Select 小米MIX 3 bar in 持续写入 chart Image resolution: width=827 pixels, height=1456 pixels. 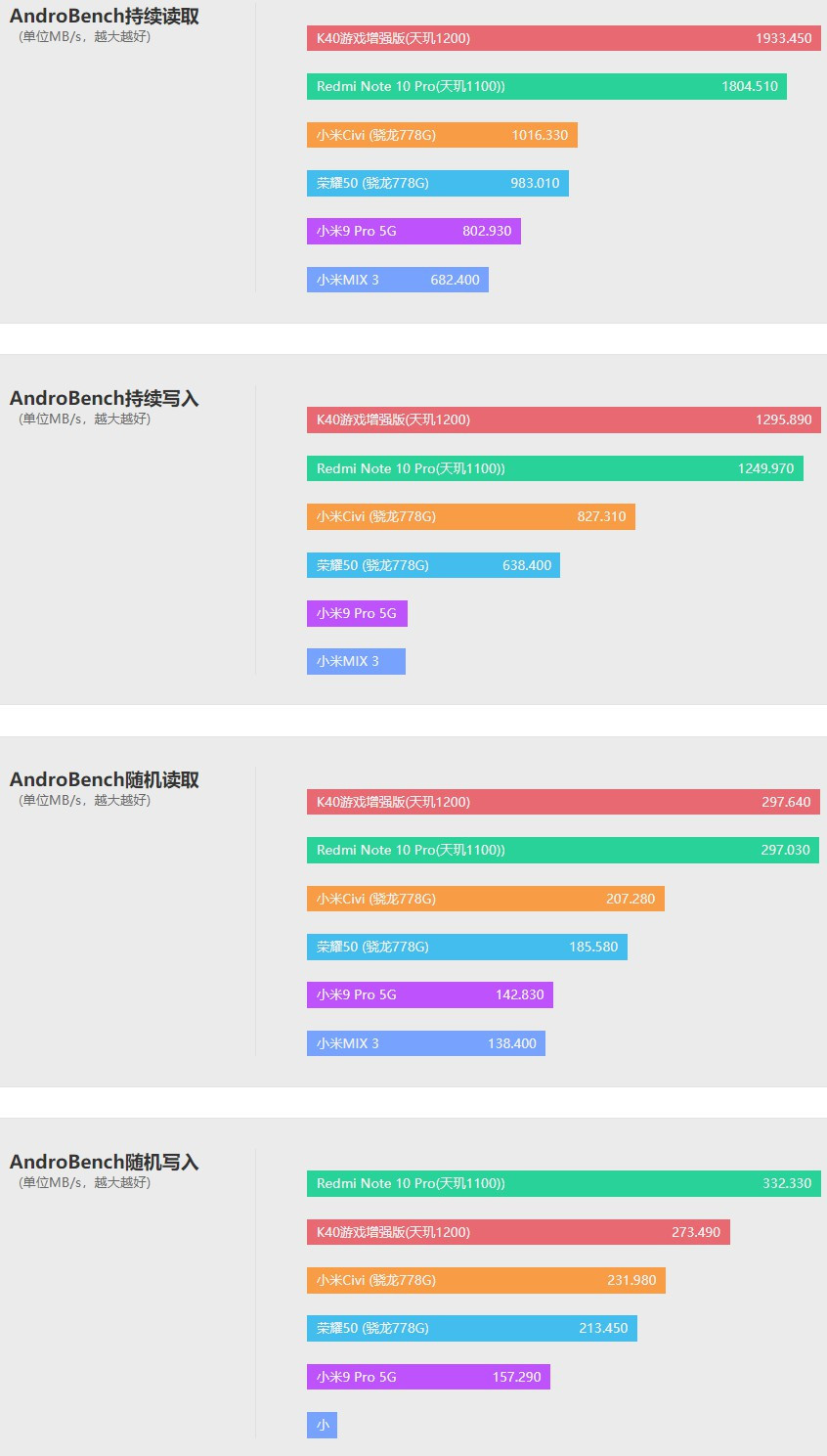coord(356,661)
